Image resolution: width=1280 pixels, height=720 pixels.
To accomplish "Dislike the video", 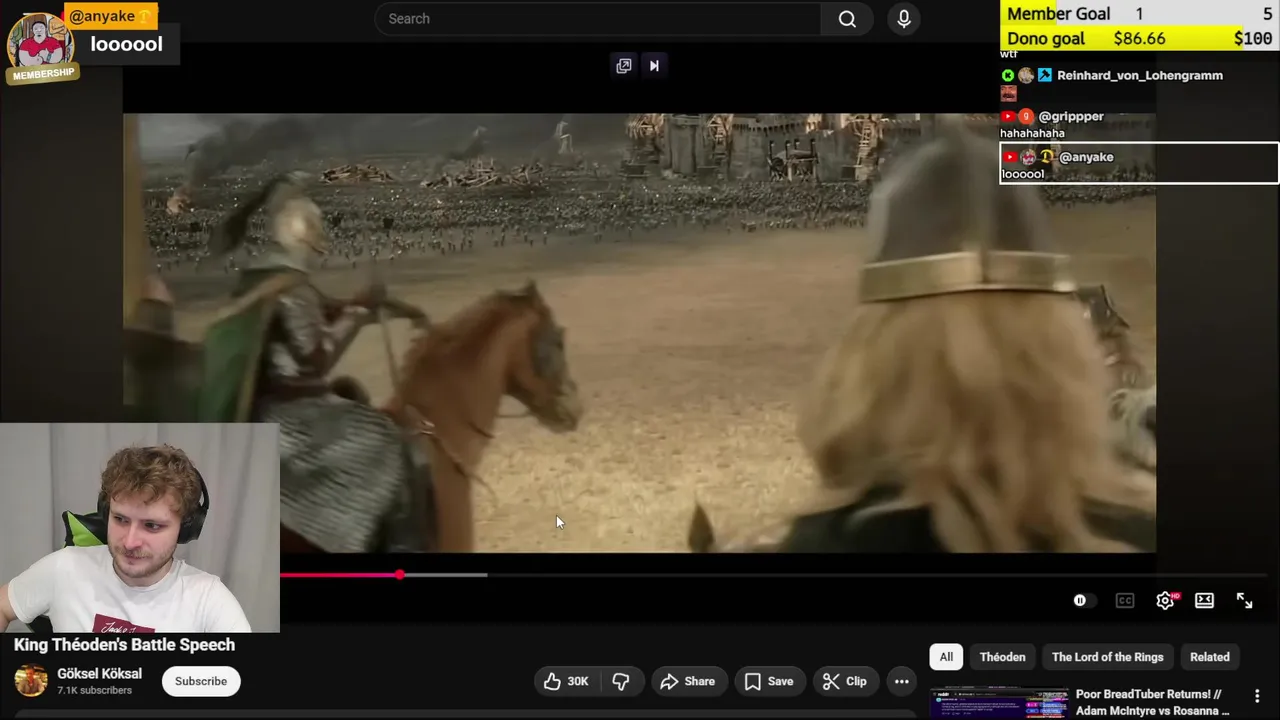I will [x=621, y=681].
